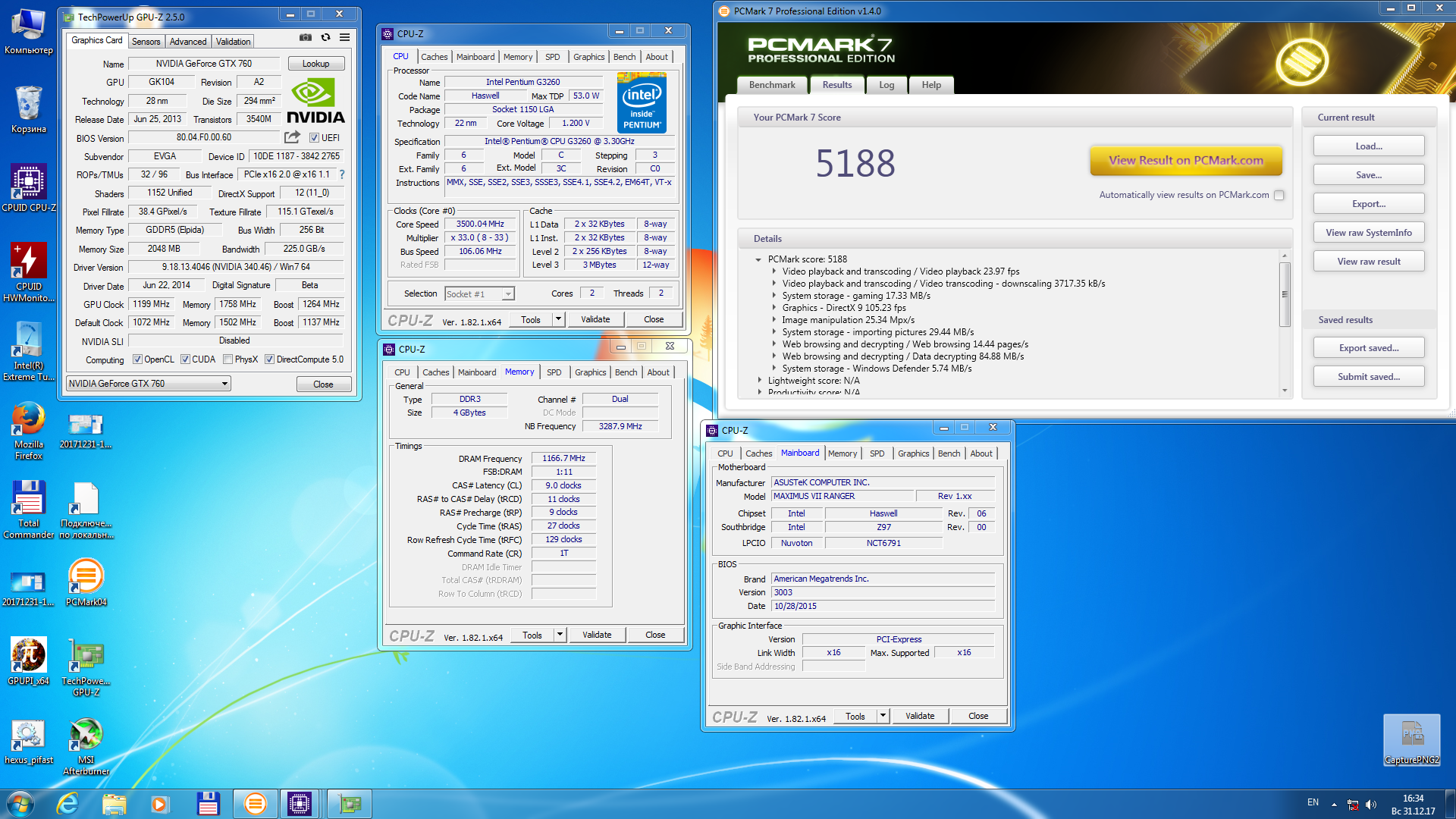Screen dimensions: 1456x819
Task: Expand Video playback 23.97 fps detail row
Action: (x=774, y=271)
